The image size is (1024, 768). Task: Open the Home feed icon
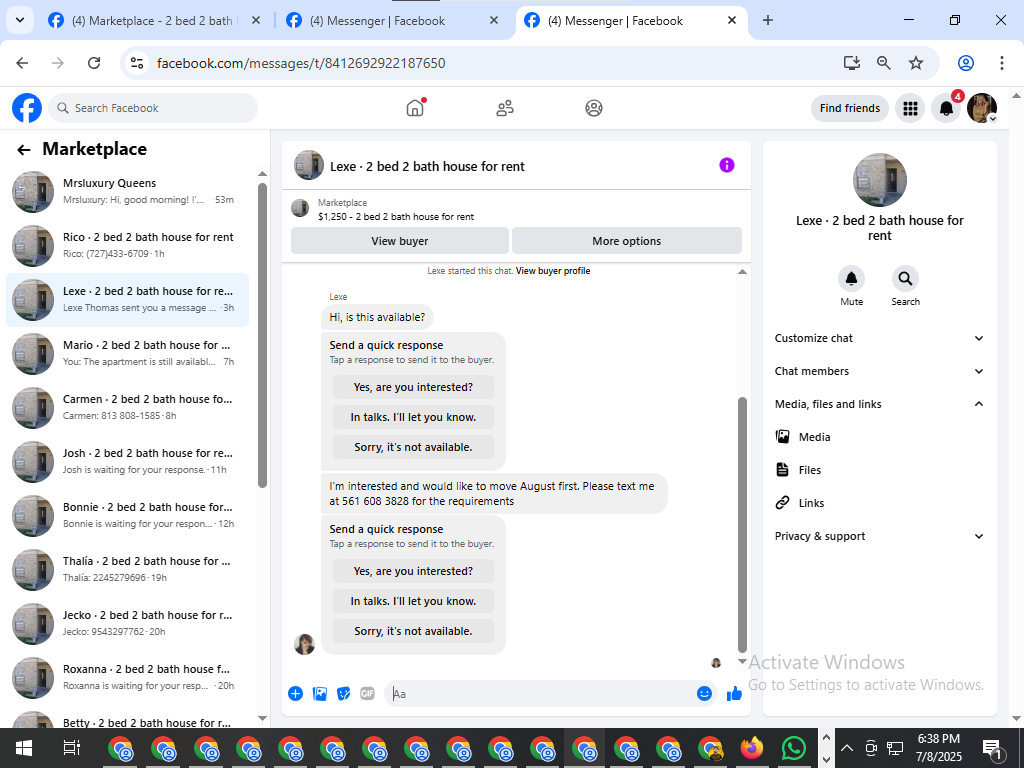415,108
